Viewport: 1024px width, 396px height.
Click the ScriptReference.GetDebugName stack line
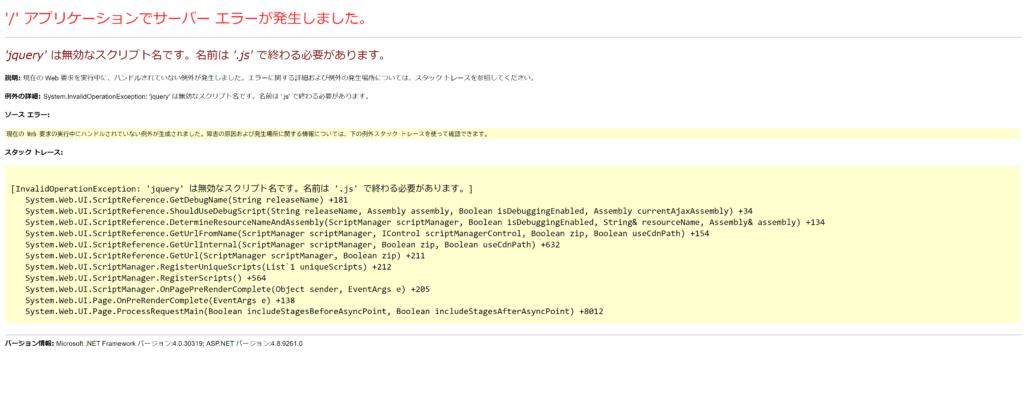coord(186,200)
